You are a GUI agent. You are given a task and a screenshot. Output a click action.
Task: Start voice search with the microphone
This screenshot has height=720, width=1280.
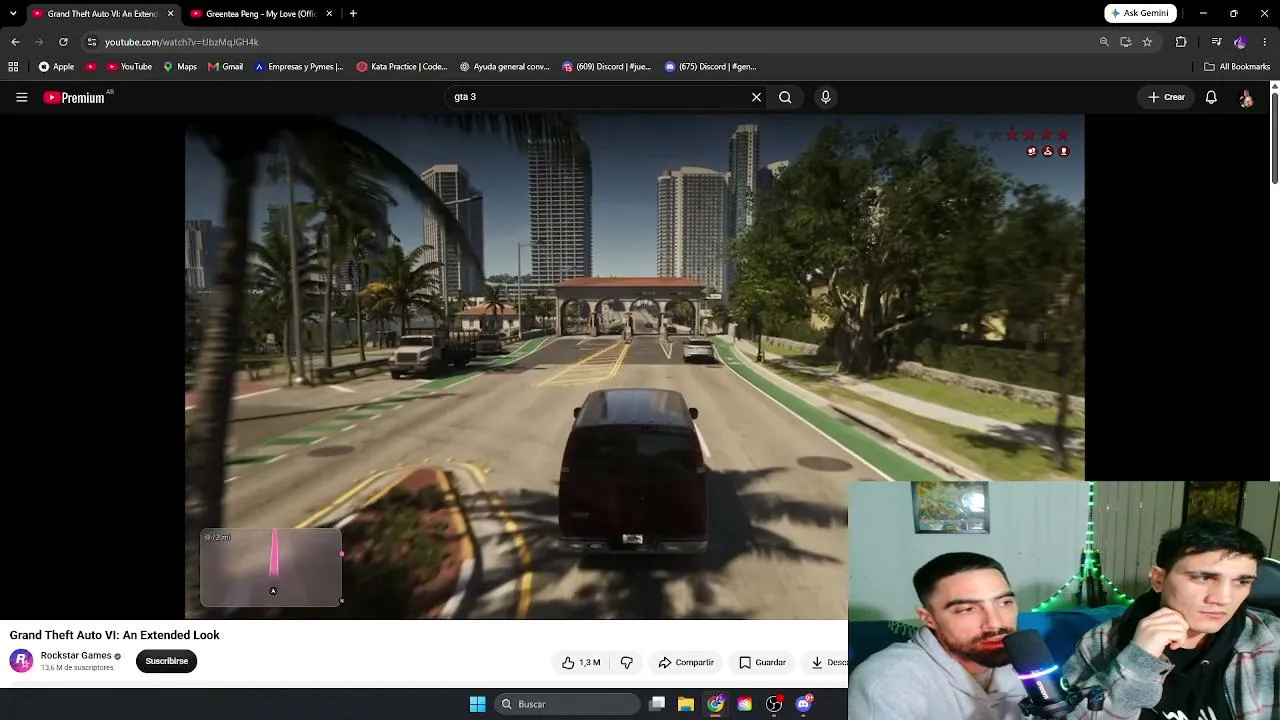click(825, 97)
